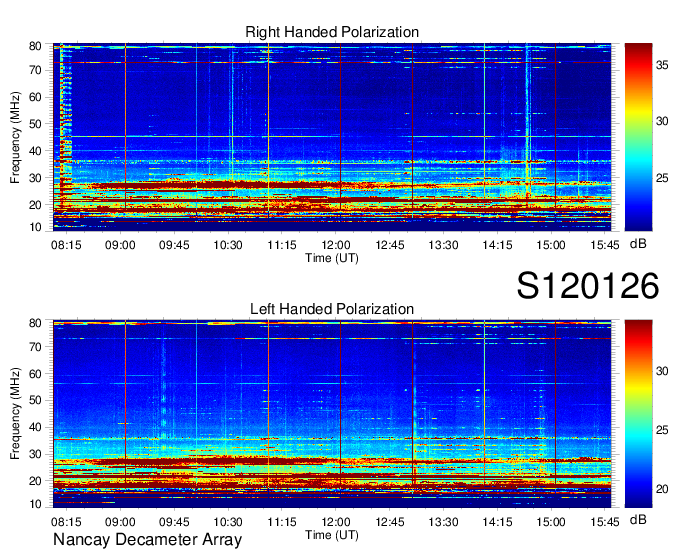Screen dimensions: 680x552
Task: Click the 30 value on Right Handed color bar
Action: point(662,121)
